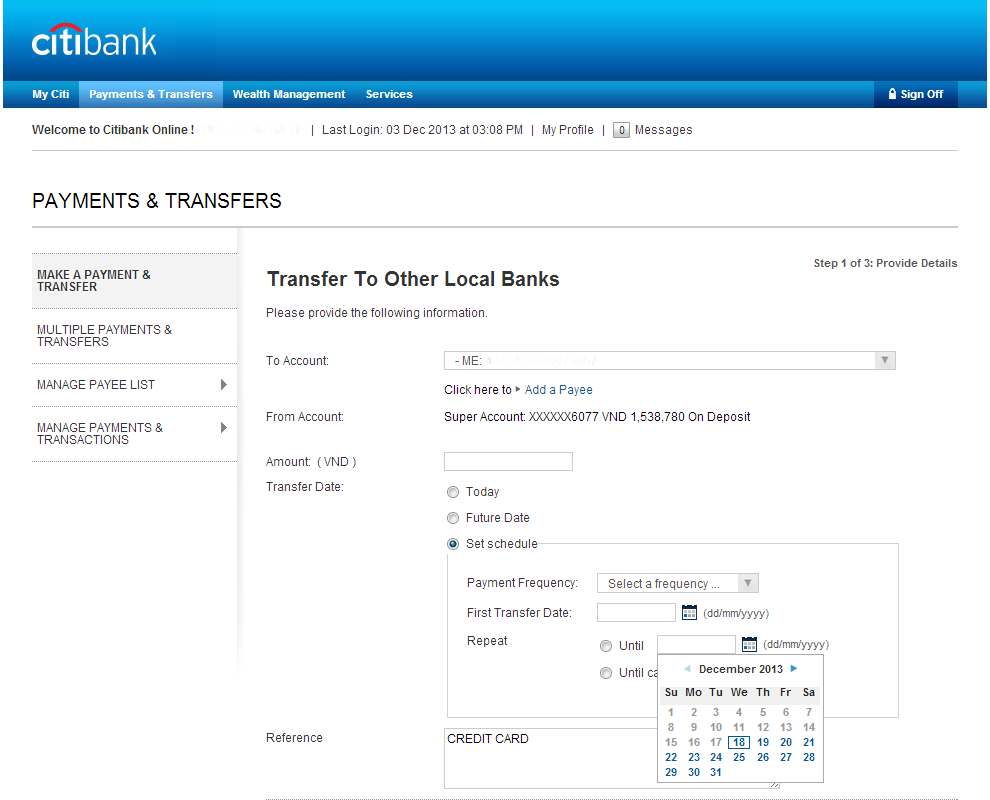Expand Manage Payments & Transactions submenu
The height and width of the screenshot is (800, 990).
click(224, 427)
